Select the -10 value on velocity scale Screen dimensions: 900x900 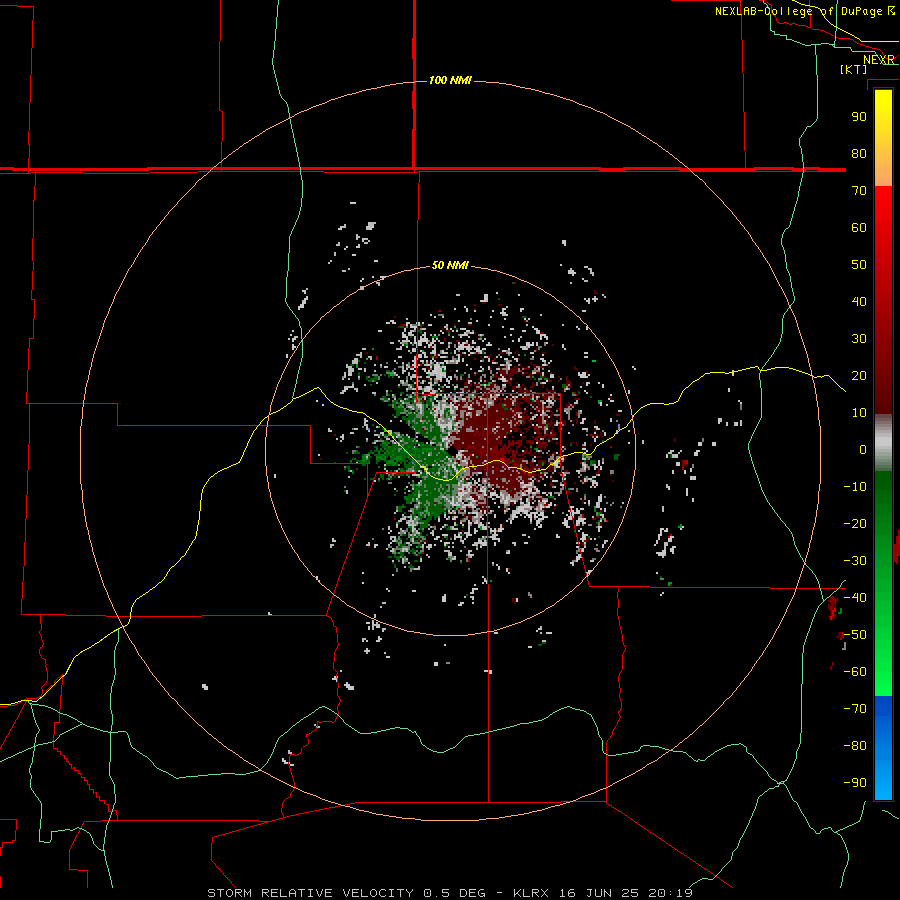click(855, 487)
